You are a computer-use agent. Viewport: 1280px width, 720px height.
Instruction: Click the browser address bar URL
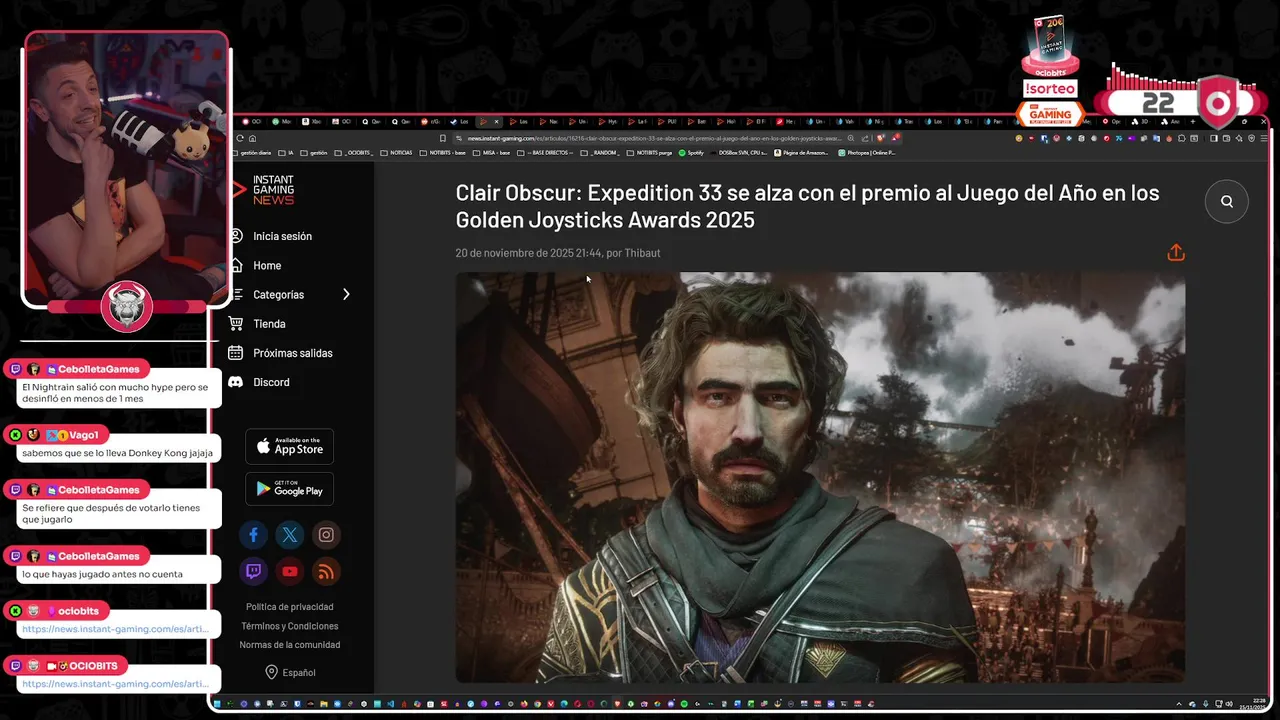coord(655,138)
